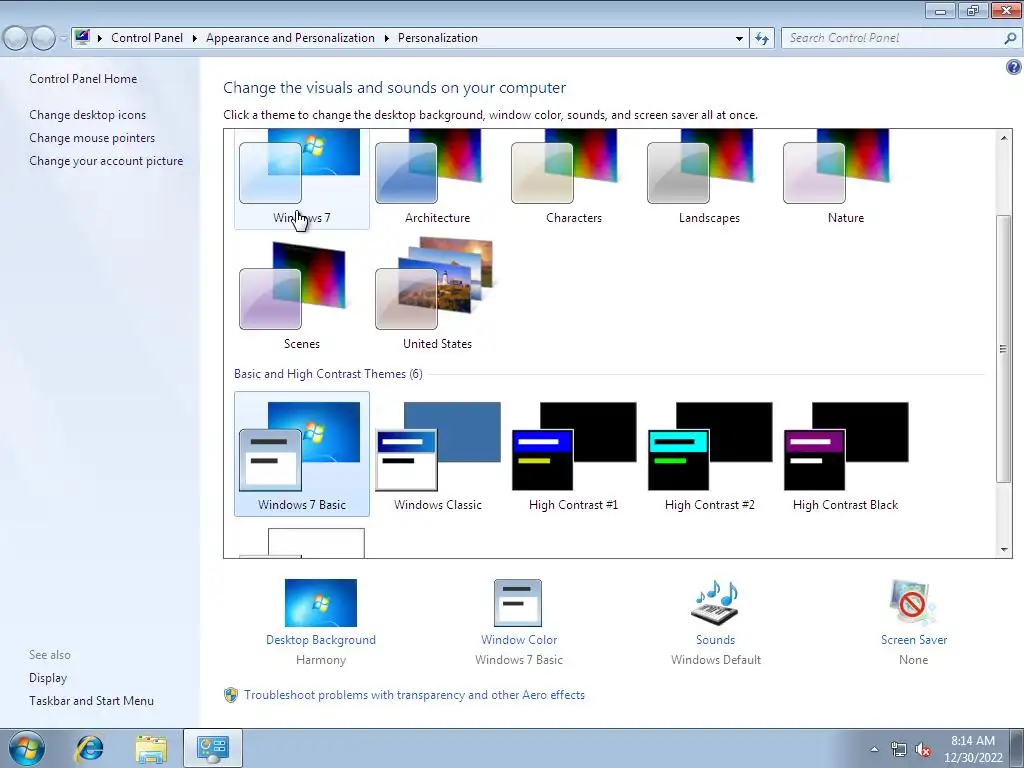The width and height of the screenshot is (1024, 768).
Task: Show hidden tray icons arrow
Action: (x=874, y=749)
